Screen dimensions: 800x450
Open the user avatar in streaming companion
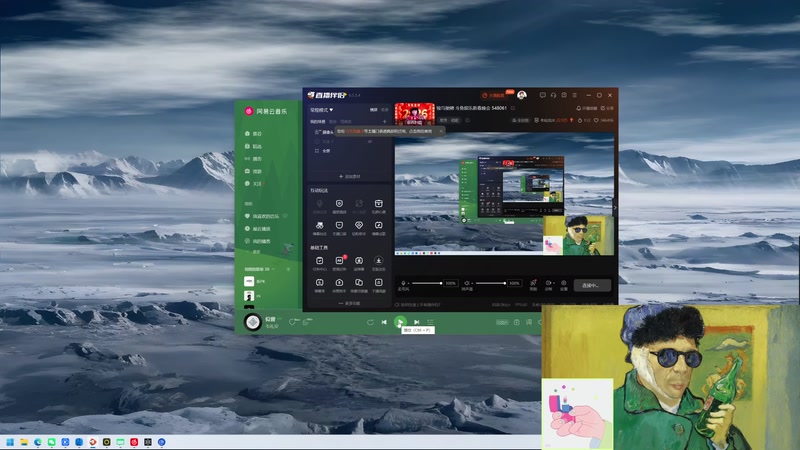pos(521,95)
